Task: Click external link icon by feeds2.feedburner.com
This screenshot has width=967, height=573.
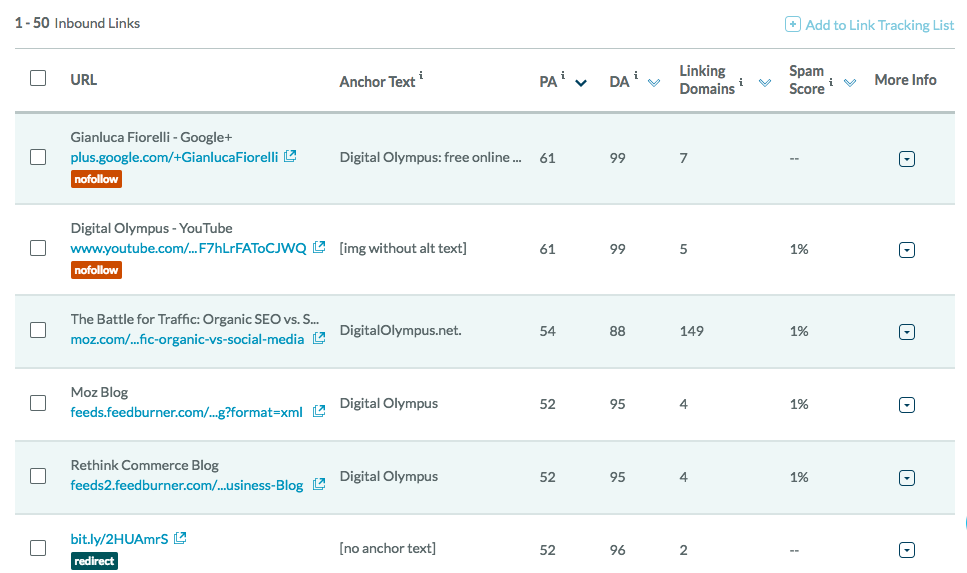Action: 319,484
